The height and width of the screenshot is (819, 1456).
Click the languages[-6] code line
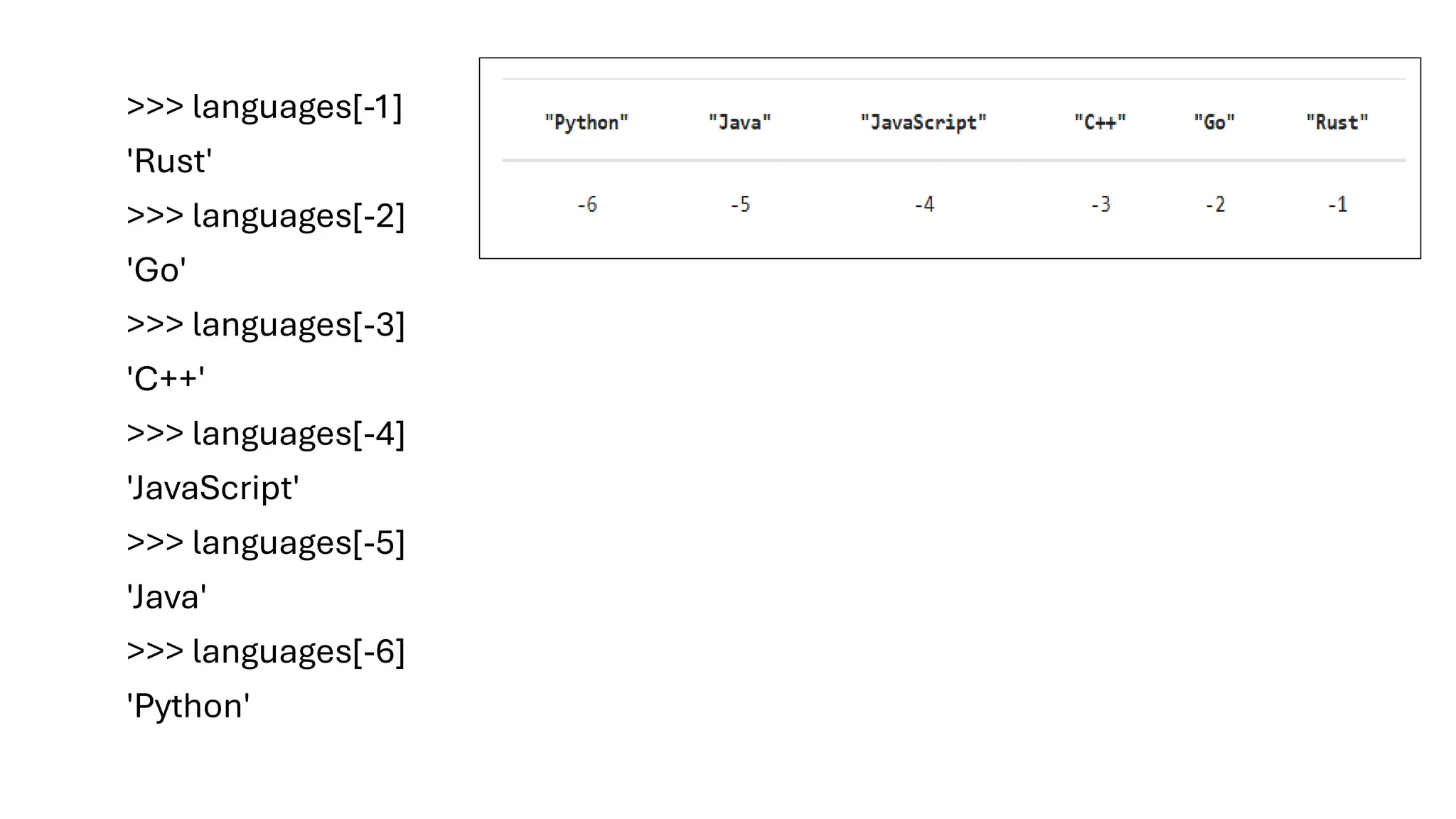tap(265, 652)
